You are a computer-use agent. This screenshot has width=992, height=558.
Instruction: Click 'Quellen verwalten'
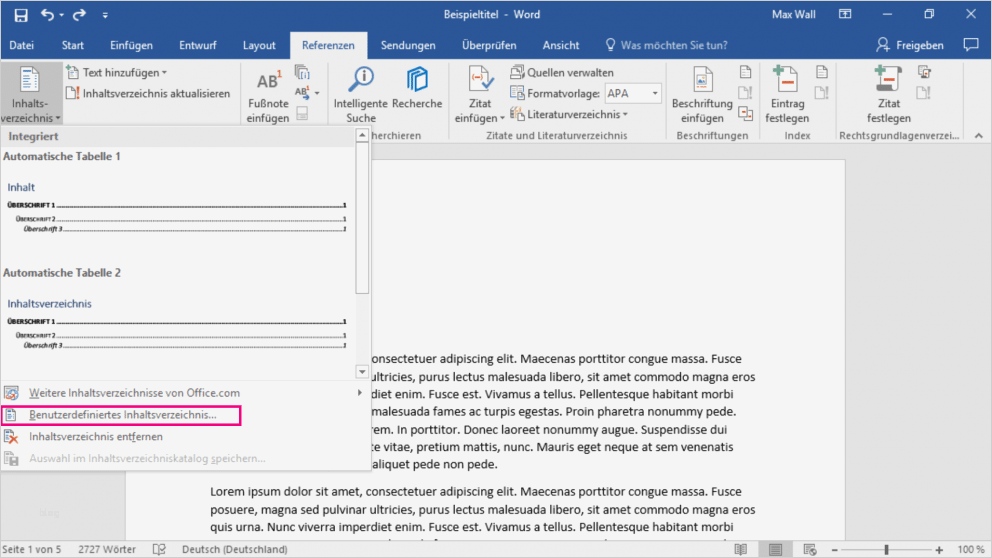(x=562, y=73)
